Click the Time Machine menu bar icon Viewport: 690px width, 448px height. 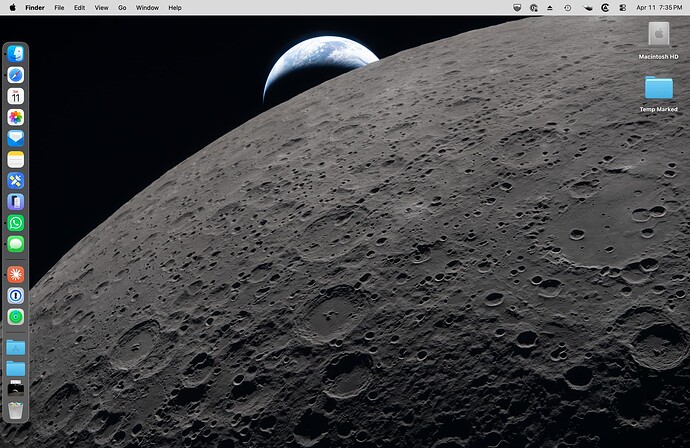(x=566, y=7)
